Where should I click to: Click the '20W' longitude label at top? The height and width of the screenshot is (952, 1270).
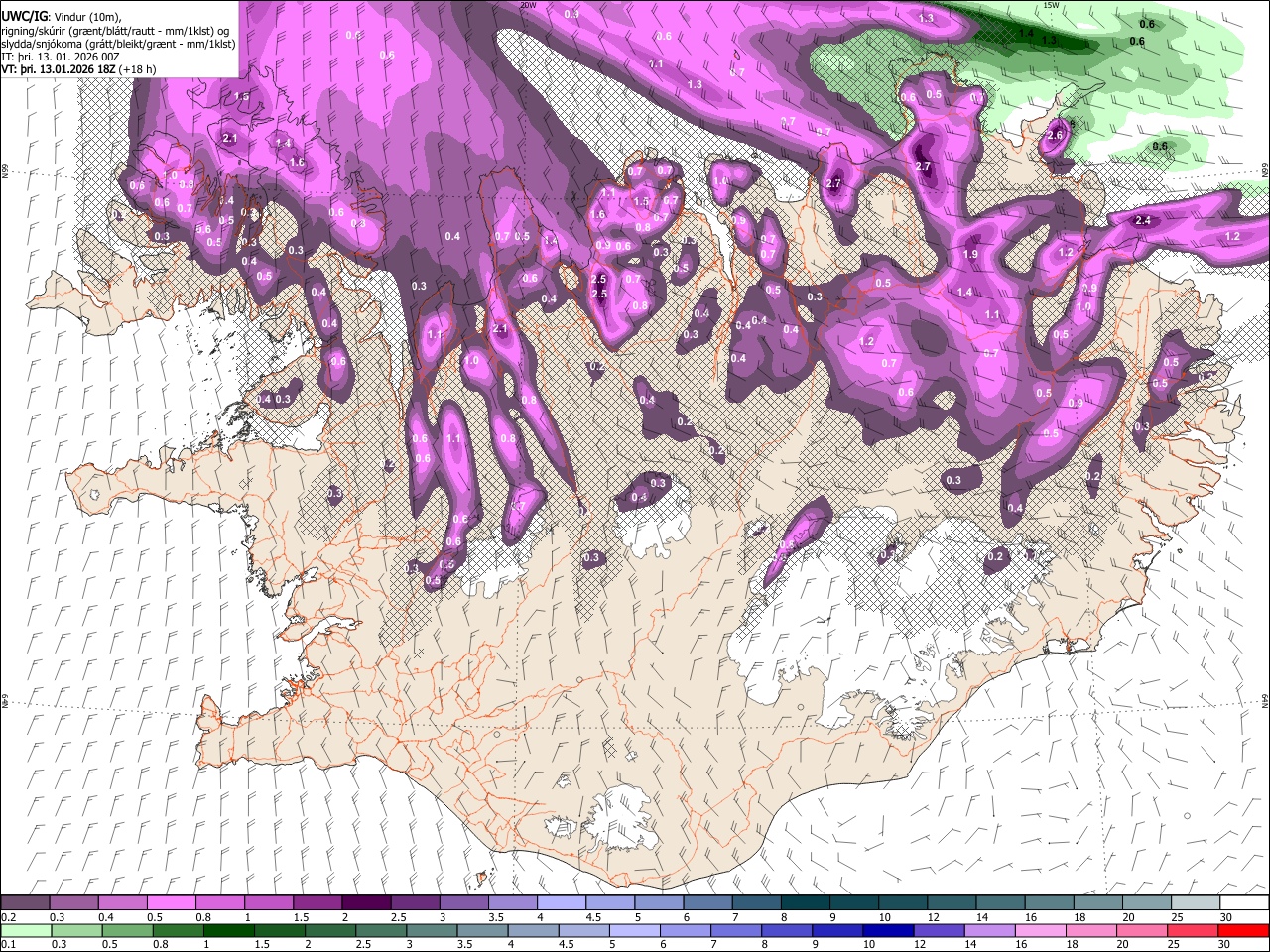coord(528,5)
